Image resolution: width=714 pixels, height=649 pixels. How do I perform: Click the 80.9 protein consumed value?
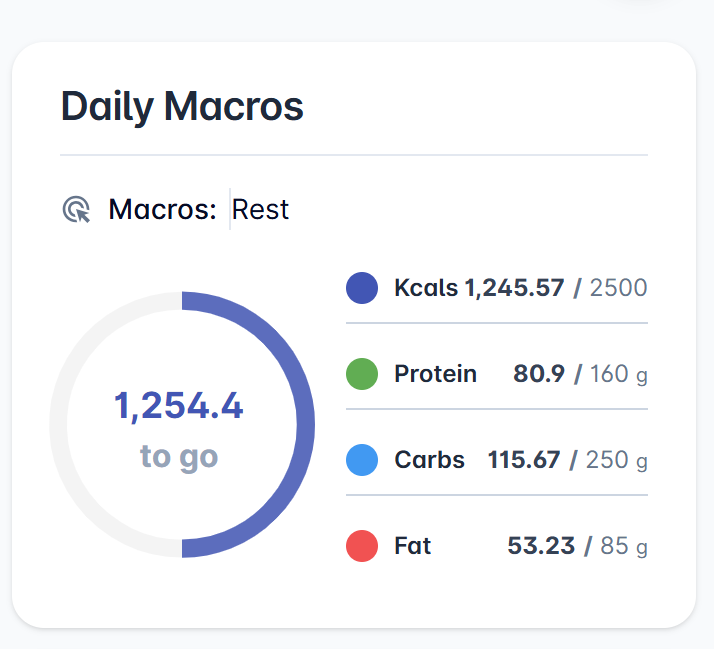click(539, 374)
